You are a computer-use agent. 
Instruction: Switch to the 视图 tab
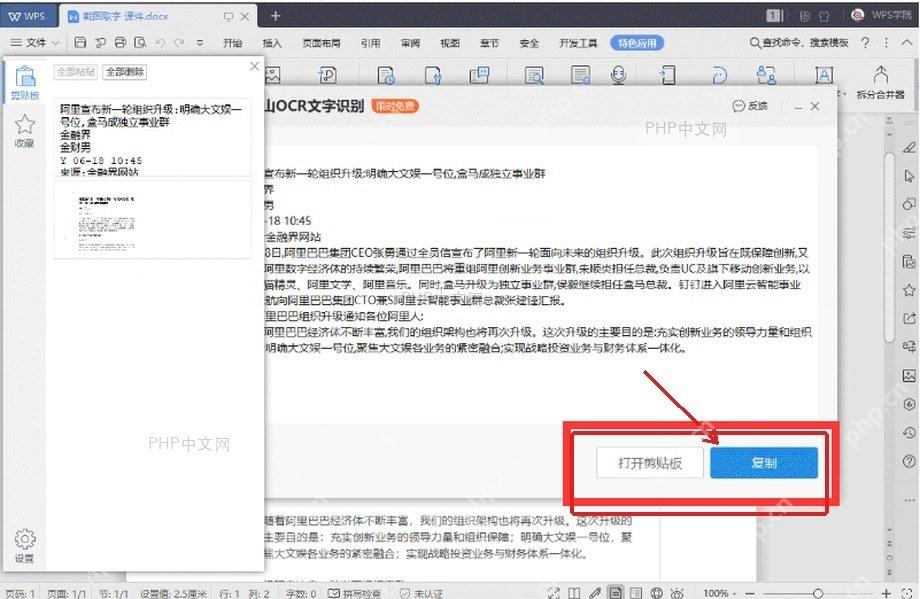coord(450,43)
